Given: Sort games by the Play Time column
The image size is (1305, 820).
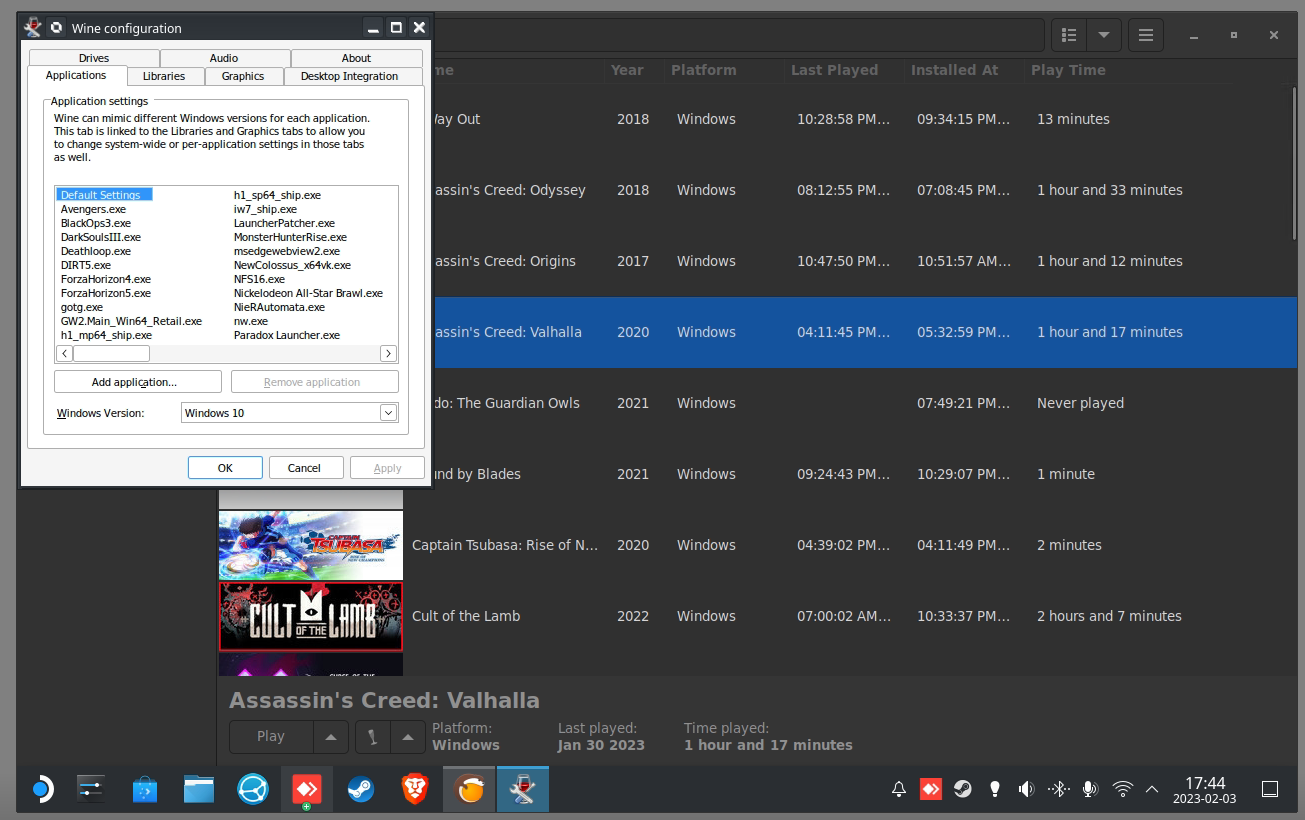Looking at the screenshot, I should 1068,70.
